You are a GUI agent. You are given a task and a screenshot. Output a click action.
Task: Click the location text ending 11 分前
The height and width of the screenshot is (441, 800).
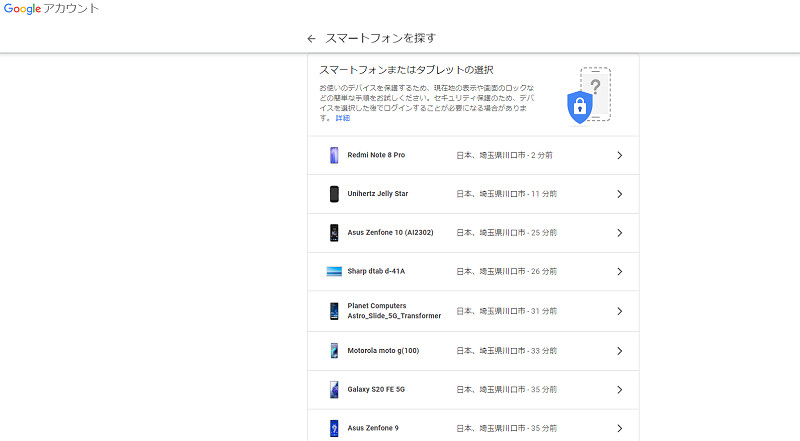click(x=506, y=194)
